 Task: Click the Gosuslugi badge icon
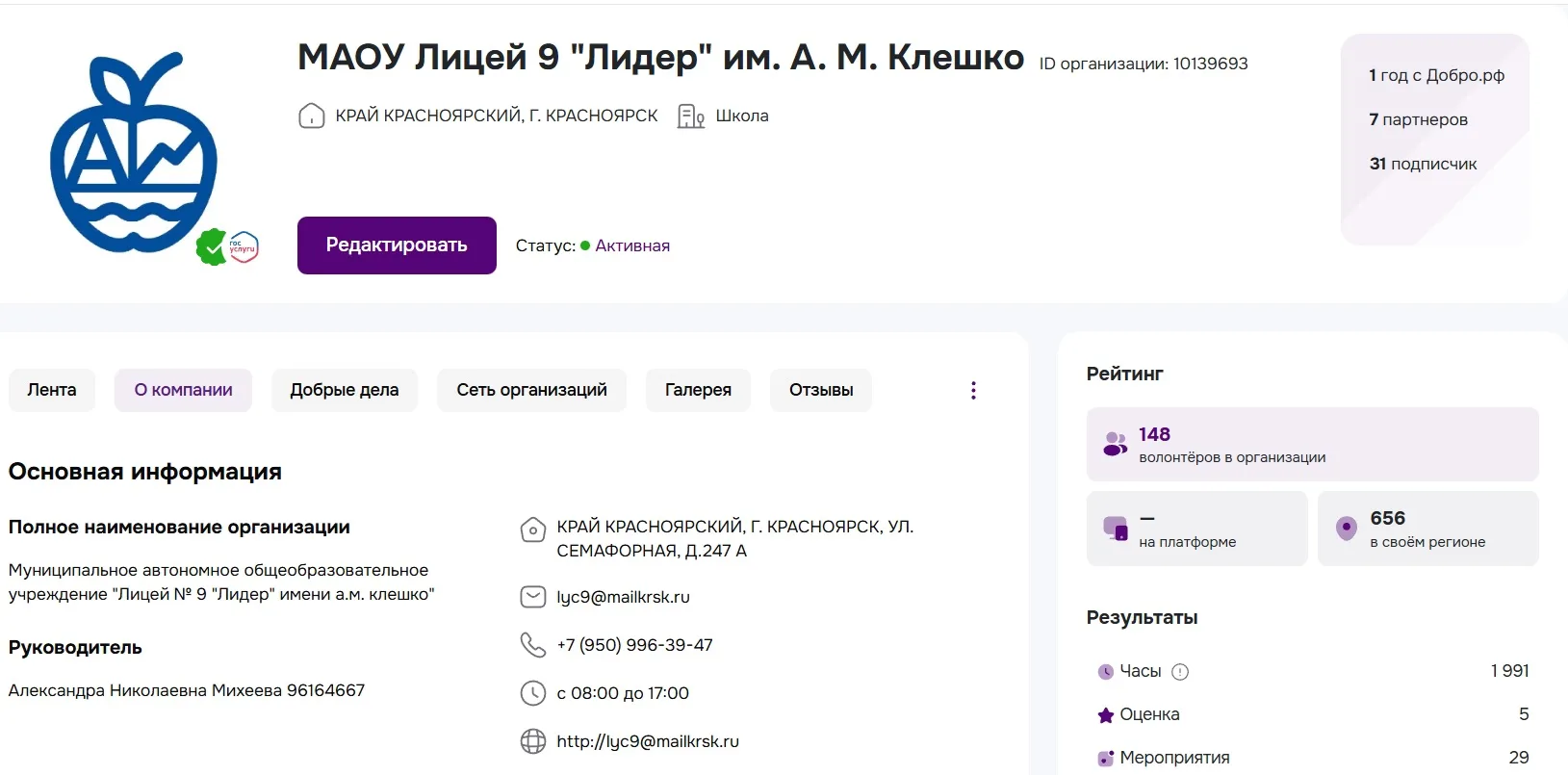tap(244, 247)
